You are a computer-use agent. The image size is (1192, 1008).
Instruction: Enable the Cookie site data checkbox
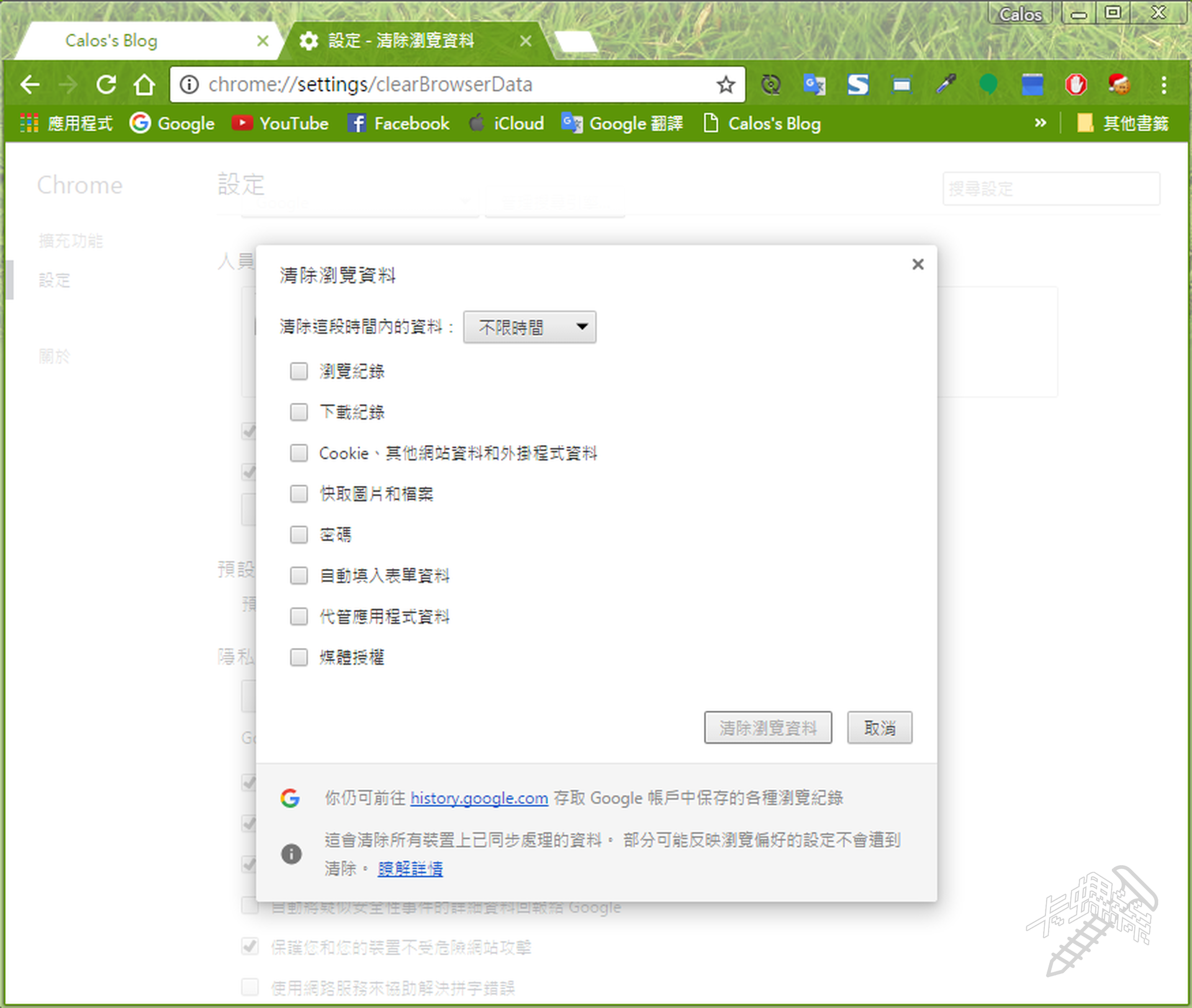pos(299,453)
